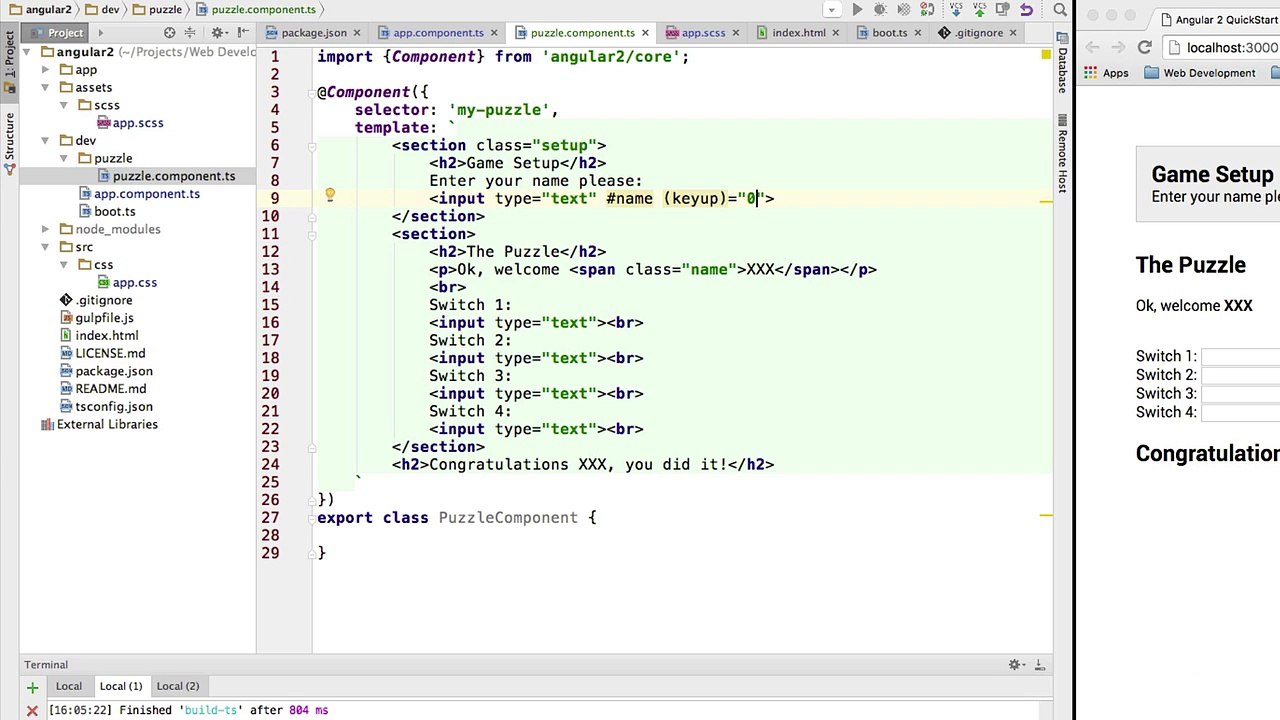Close the current terminal session
This screenshot has width=1280, height=720.
point(32,710)
